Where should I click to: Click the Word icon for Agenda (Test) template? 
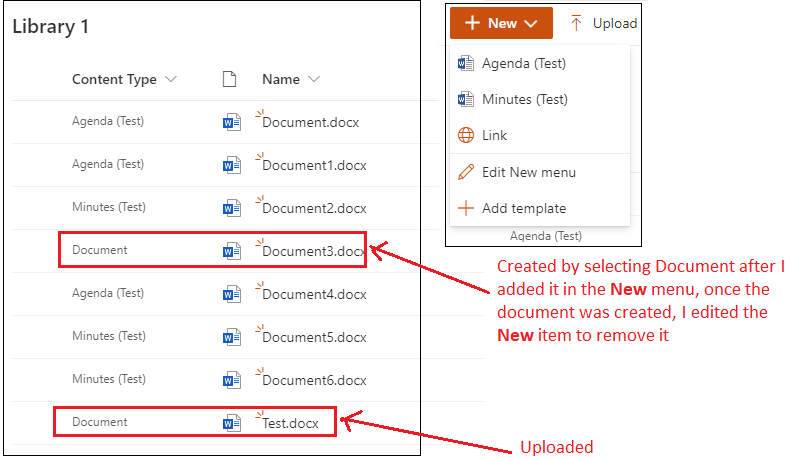[466, 63]
